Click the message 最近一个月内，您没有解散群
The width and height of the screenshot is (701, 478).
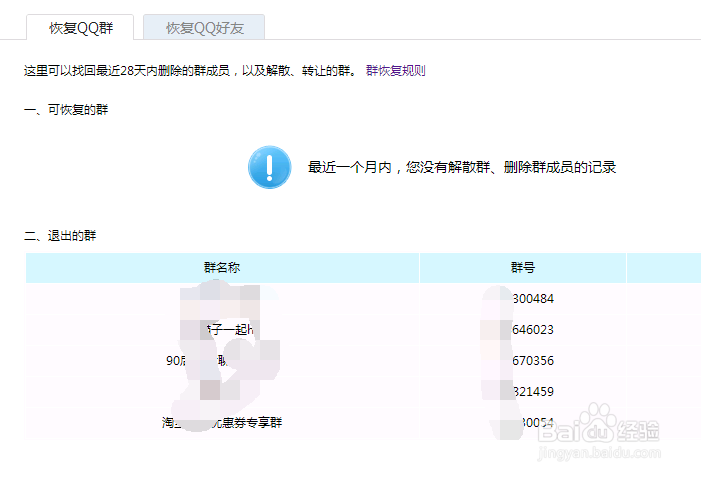click(x=462, y=167)
